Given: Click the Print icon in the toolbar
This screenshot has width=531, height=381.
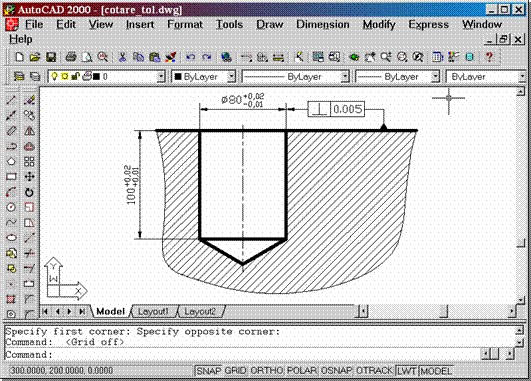Looking at the screenshot, I should pyautogui.click(x=71, y=57).
